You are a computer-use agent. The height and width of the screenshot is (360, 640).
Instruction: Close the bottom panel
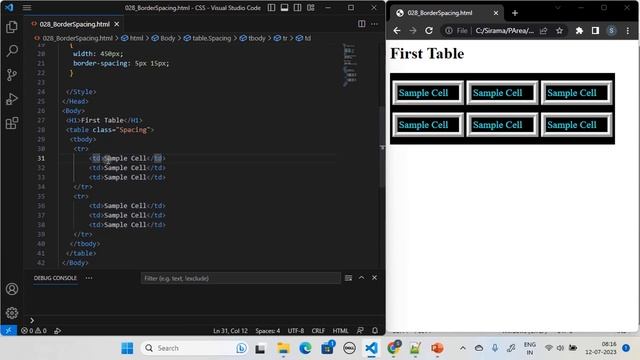pyautogui.click(x=374, y=278)
